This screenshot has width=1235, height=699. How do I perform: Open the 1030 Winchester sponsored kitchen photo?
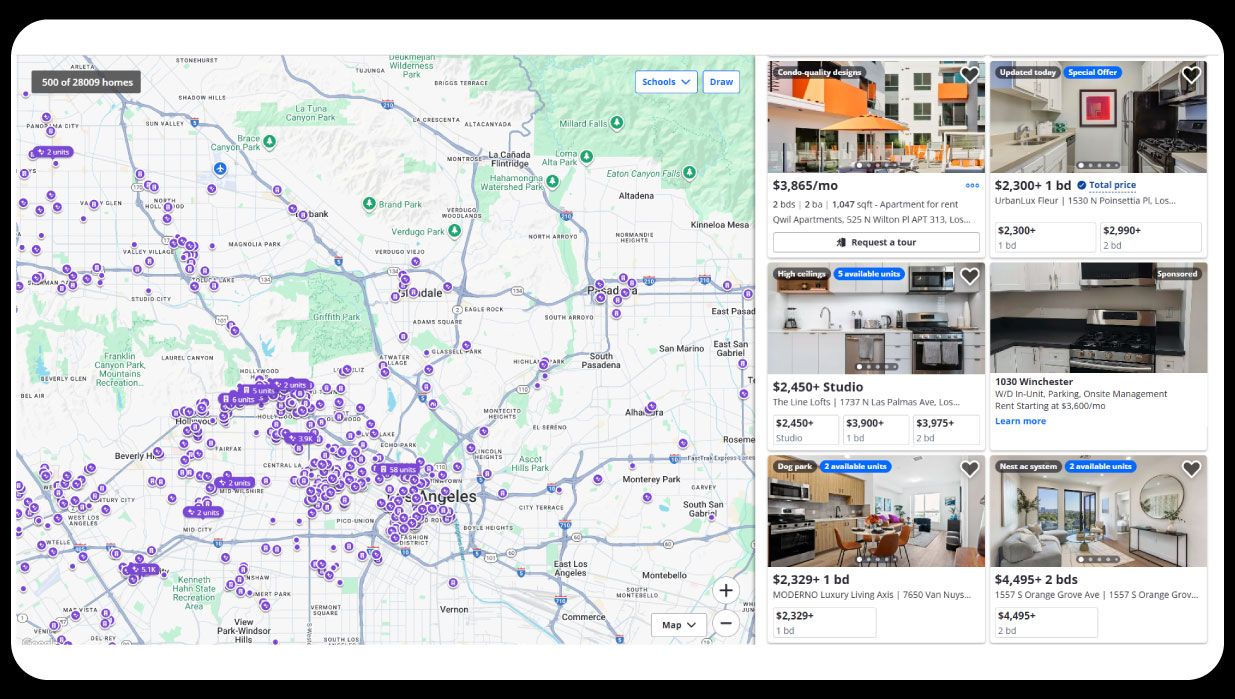(x=1097, y=318)
